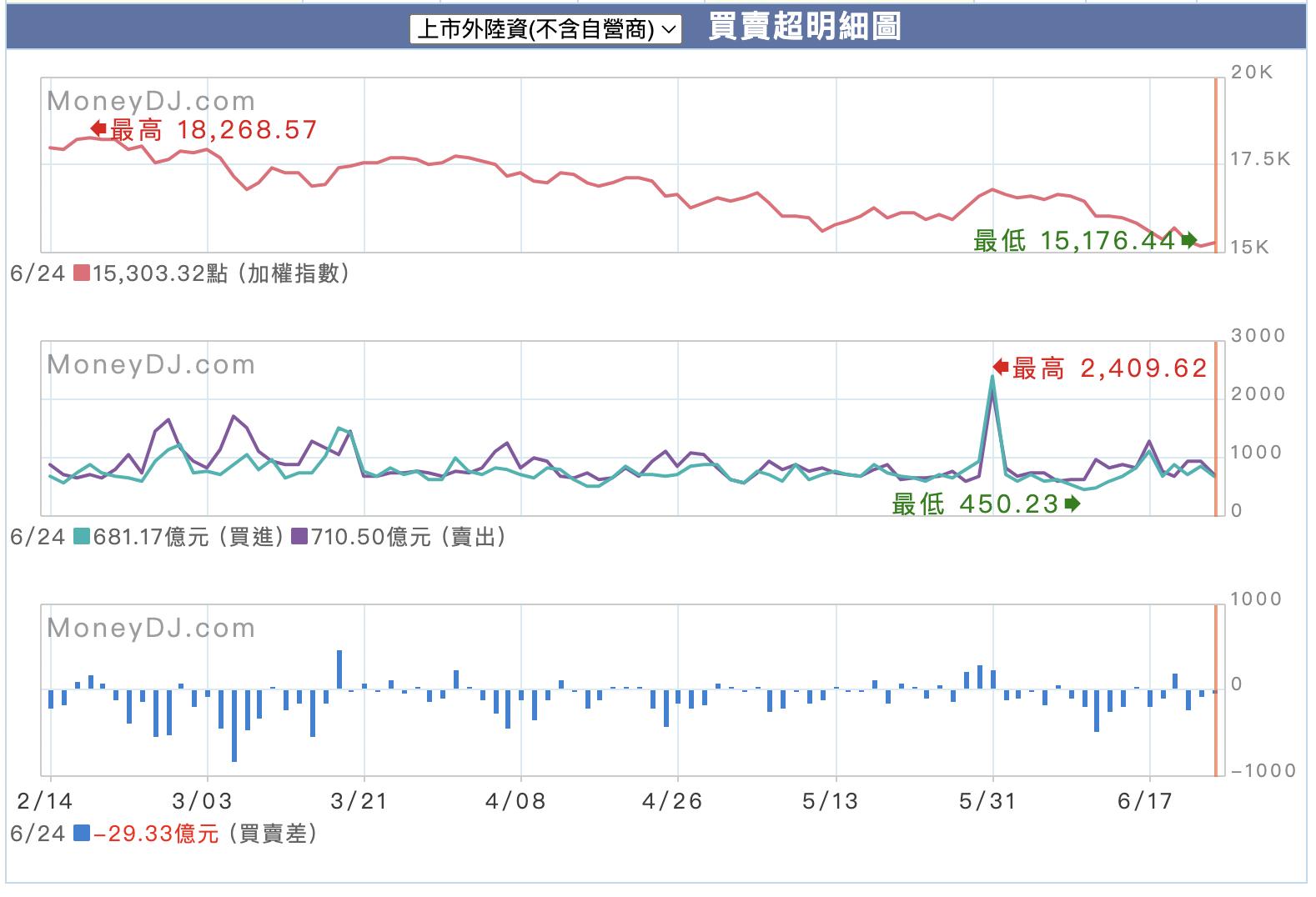Click the 681.17億元 (買進) value
This screenshot has height=897, width=1316.
(x=188, y=537)
